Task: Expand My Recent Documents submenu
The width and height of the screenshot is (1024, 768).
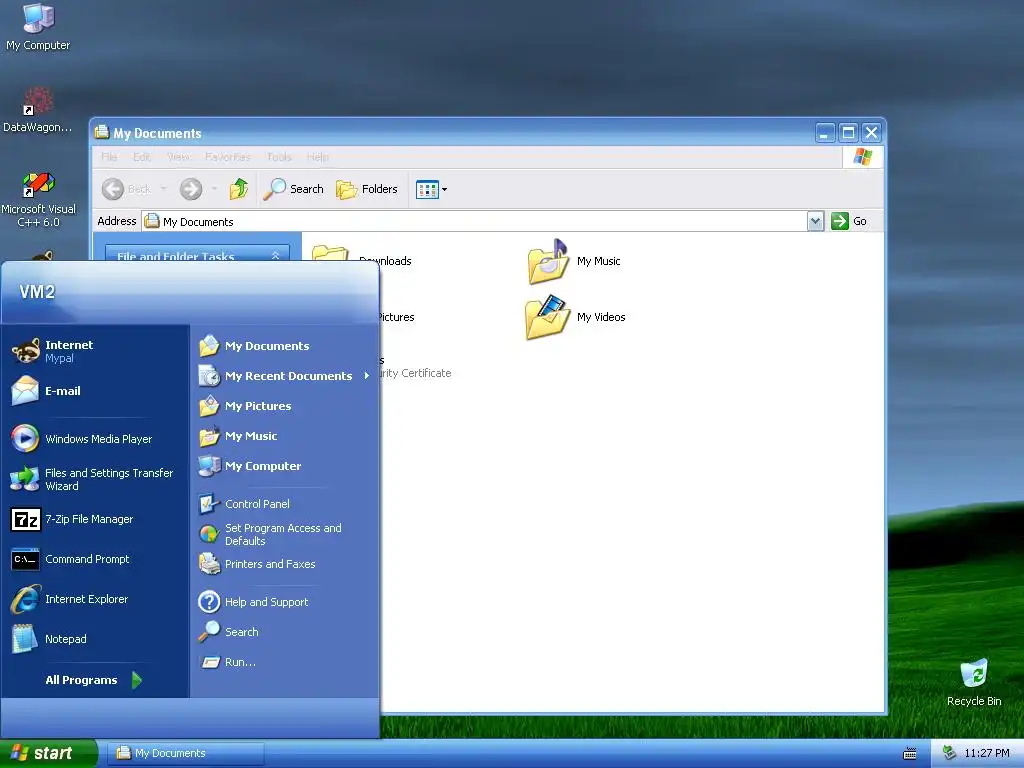Action: [285, 376]
